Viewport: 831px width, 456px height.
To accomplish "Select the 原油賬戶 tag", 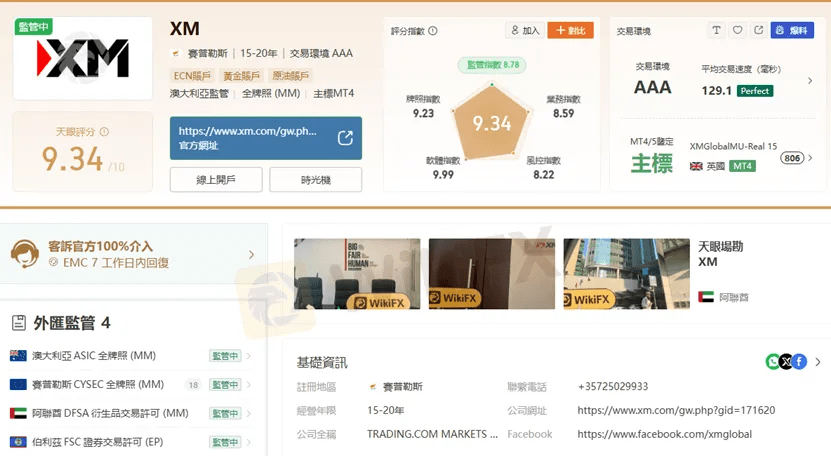I will (x=290, y=76).
